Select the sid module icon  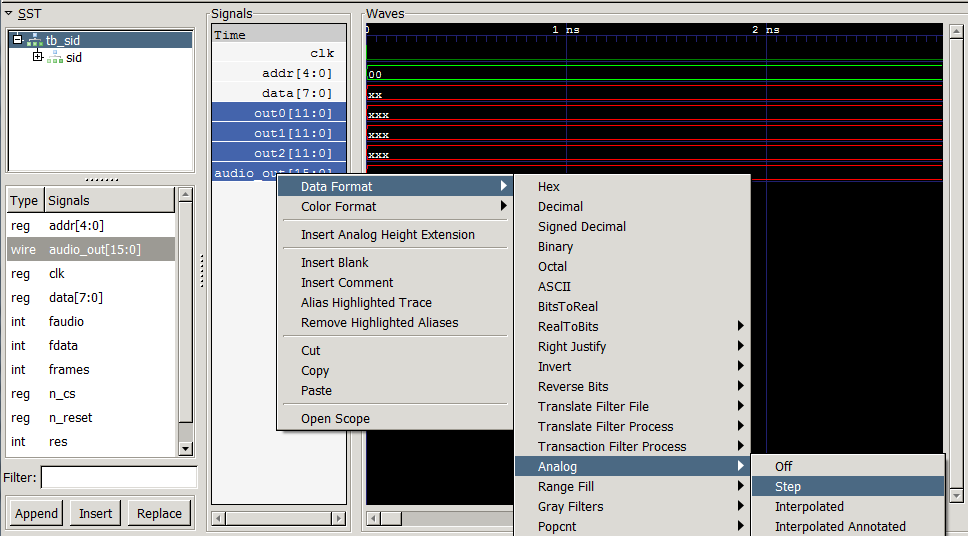(54, 58)
